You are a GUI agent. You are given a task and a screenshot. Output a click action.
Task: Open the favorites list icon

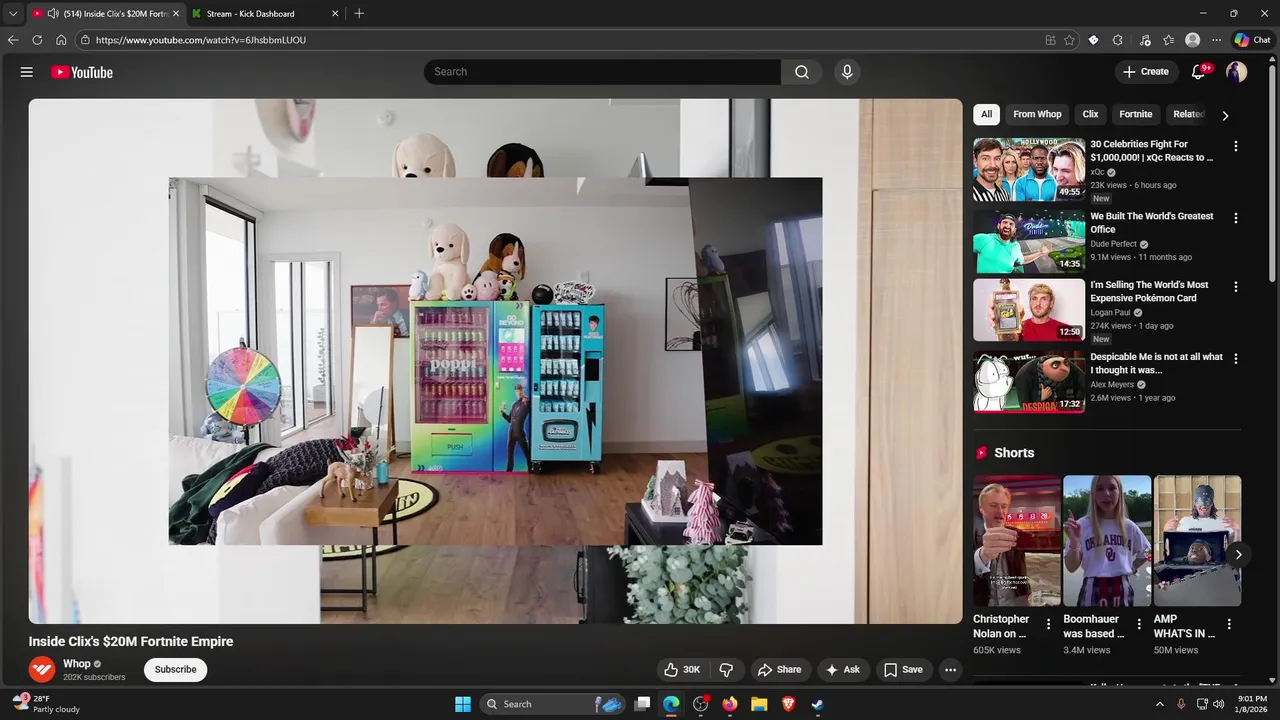coord(1168,40)
